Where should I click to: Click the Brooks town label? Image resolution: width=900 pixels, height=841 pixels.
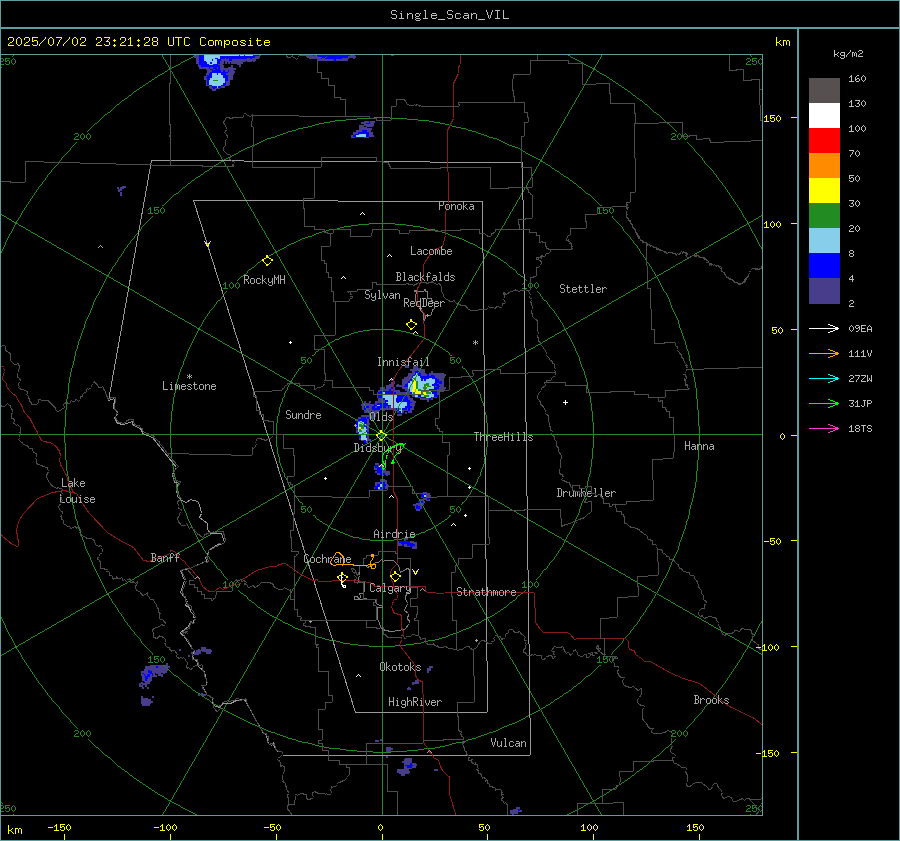711,700
